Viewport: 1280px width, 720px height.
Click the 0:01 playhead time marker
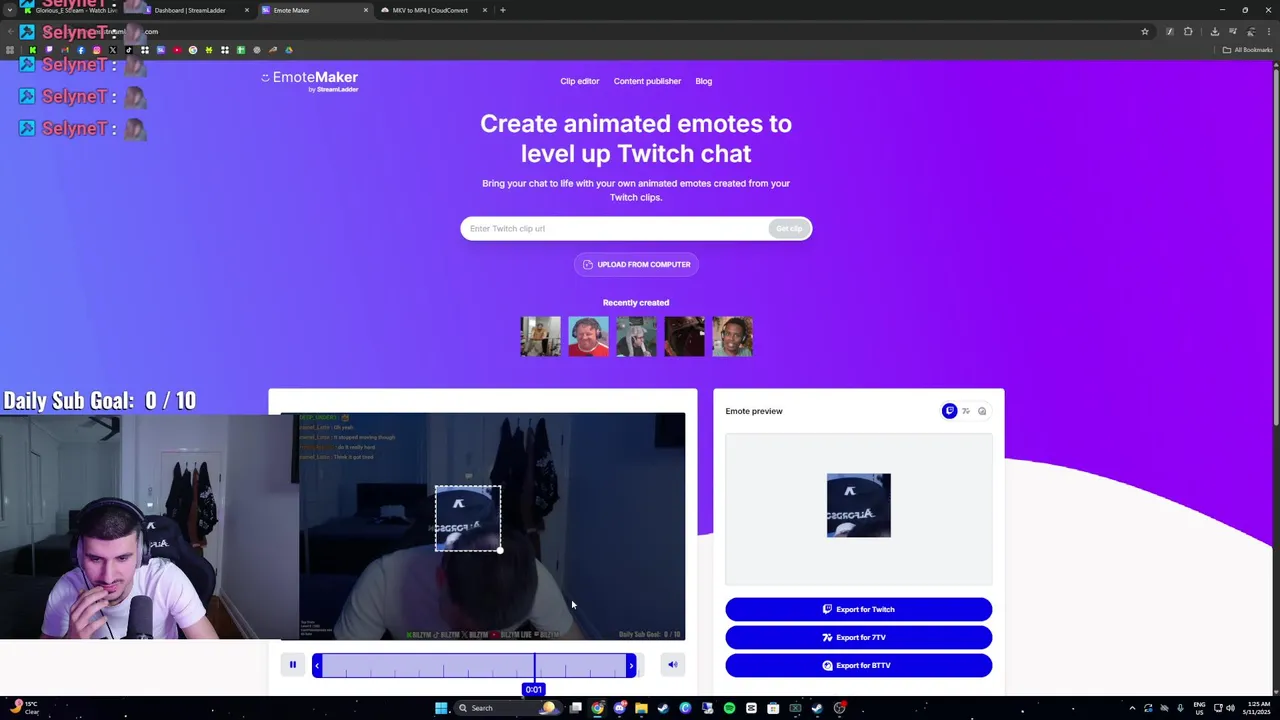(534, 689)
